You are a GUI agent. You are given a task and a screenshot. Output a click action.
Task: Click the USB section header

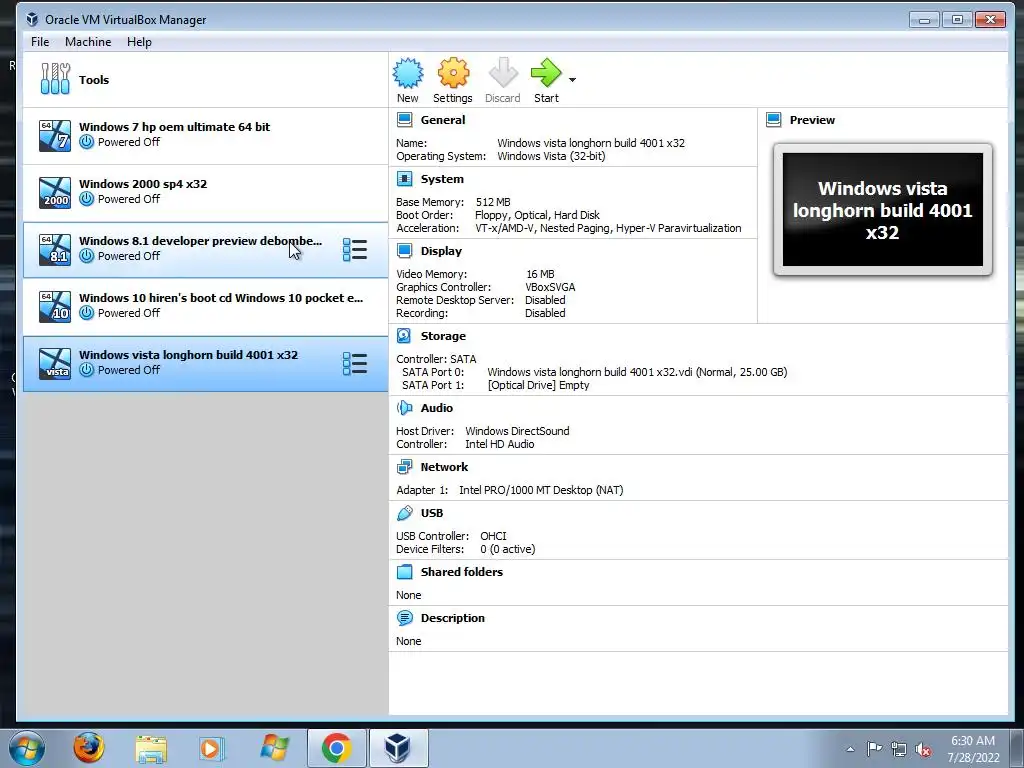pos(432,513)
